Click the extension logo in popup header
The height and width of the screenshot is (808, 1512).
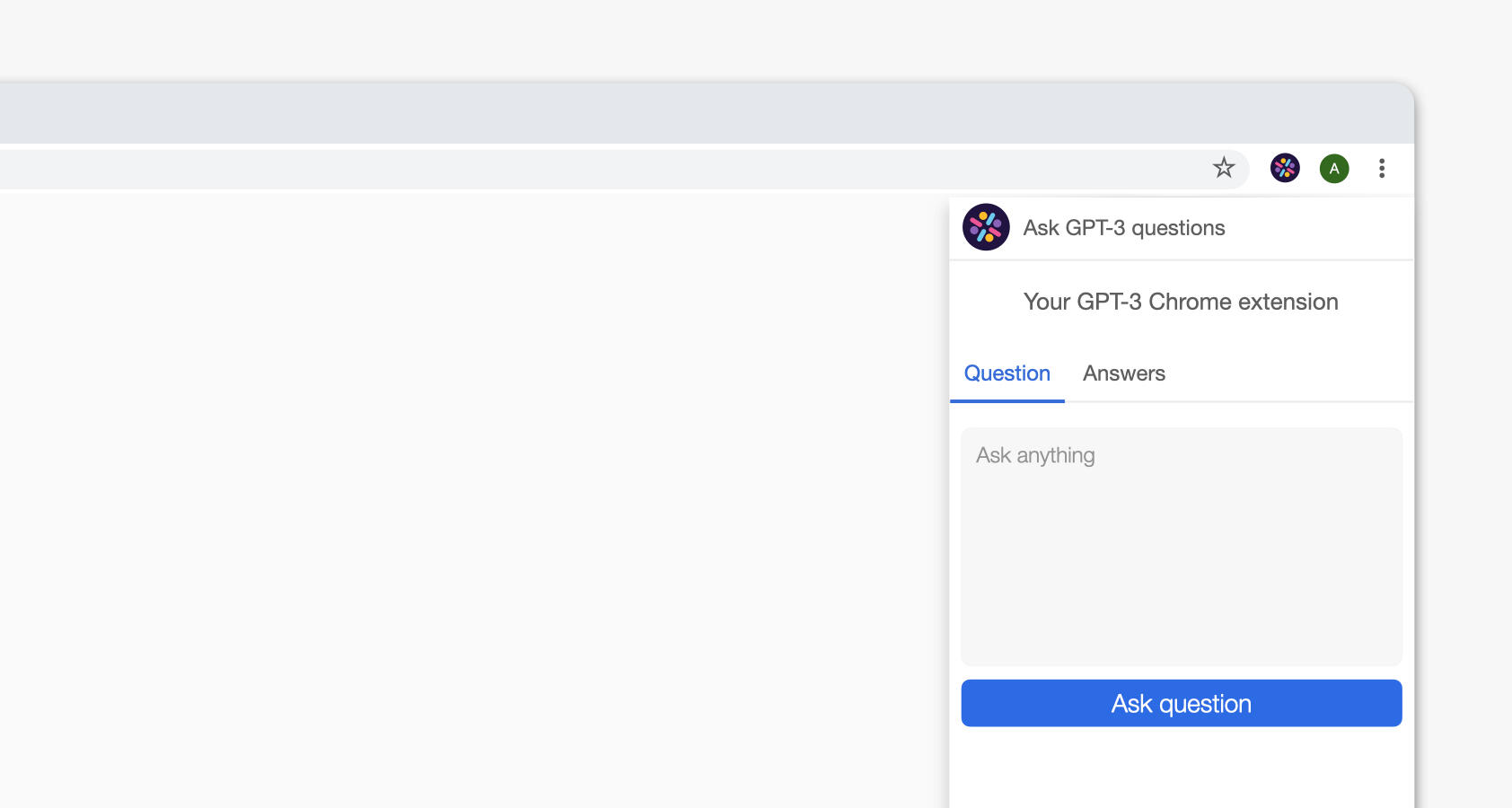tap(986, 227)
